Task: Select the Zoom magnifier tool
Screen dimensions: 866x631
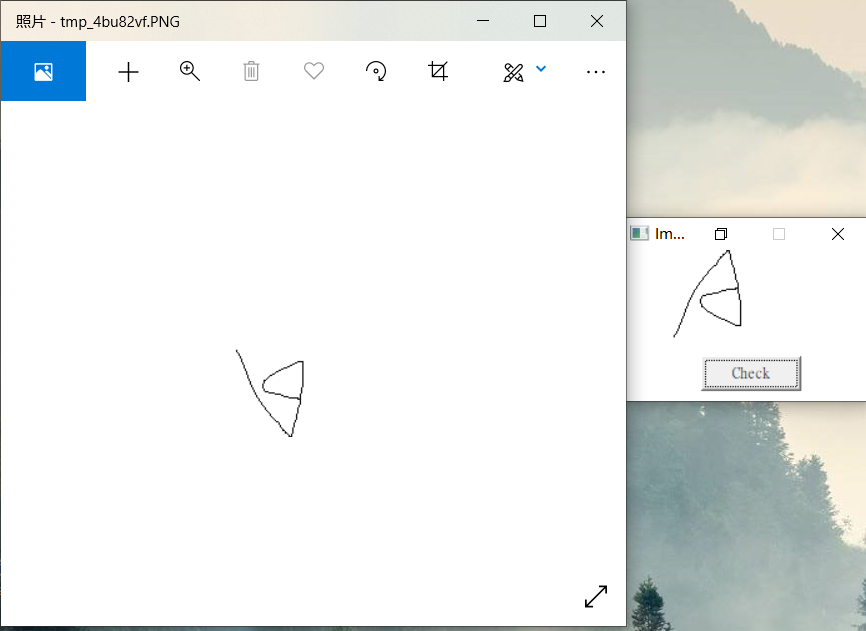Action: tap(190, 71)
